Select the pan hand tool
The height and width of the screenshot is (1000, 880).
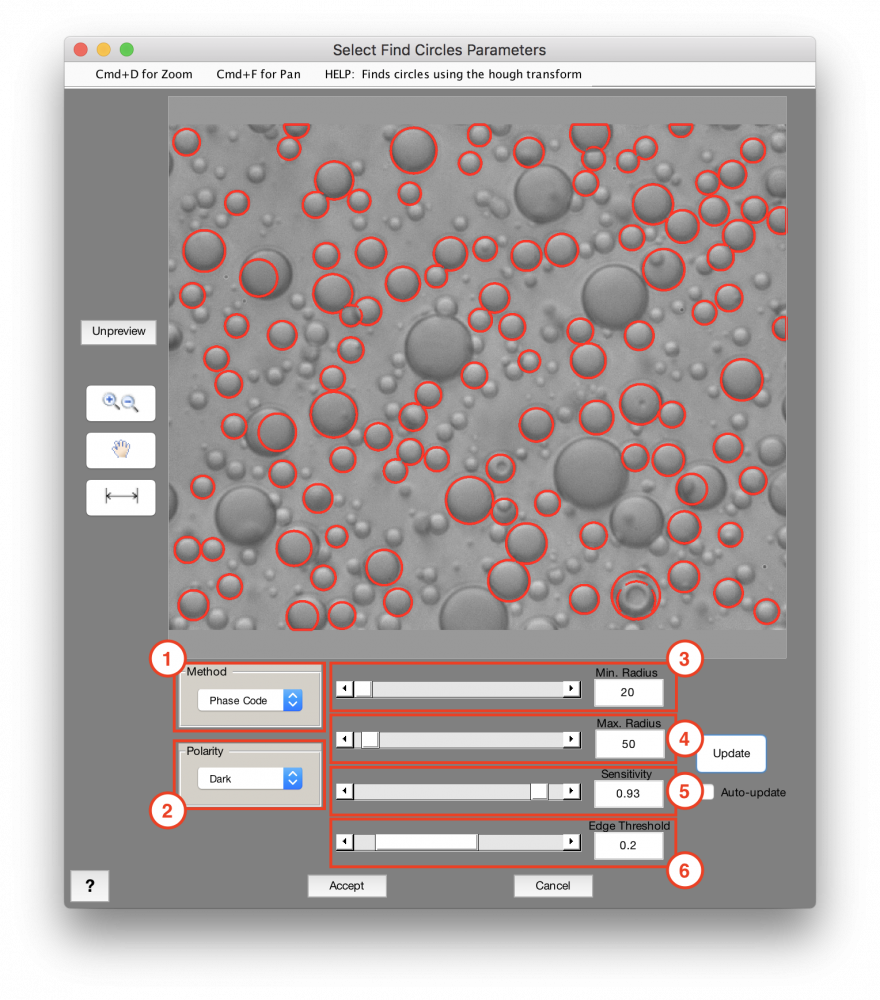[x=120, y=450]
